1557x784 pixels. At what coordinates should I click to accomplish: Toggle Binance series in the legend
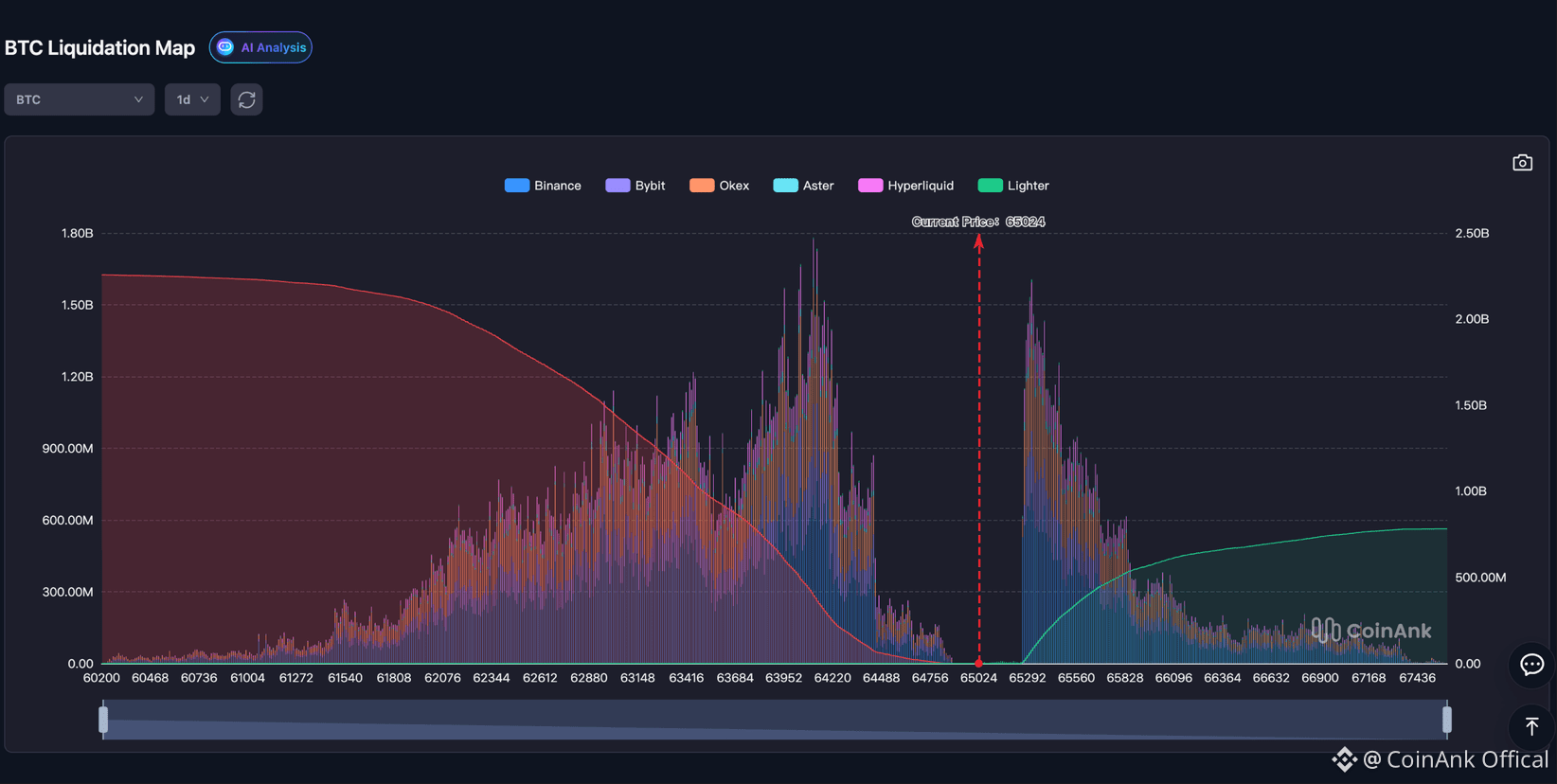point(543,186)
